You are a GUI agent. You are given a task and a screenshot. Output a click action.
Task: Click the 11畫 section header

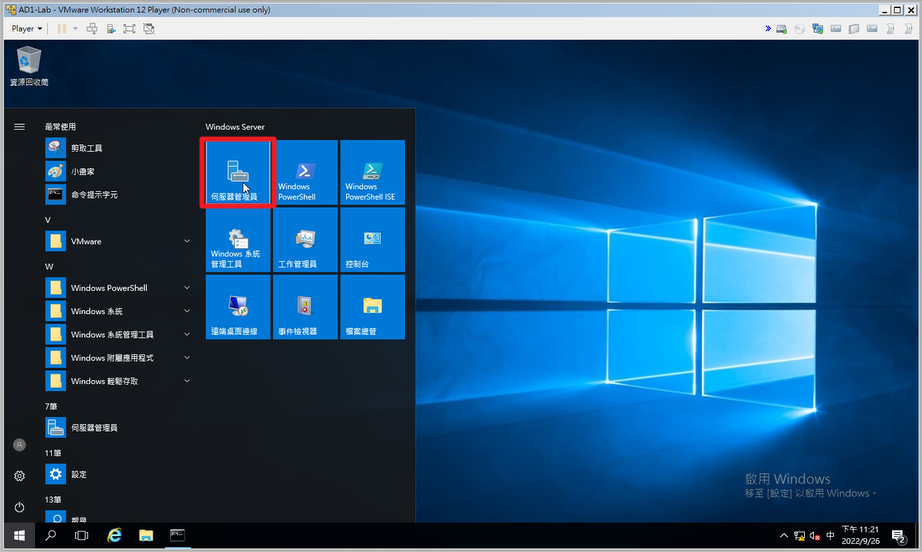53,453
